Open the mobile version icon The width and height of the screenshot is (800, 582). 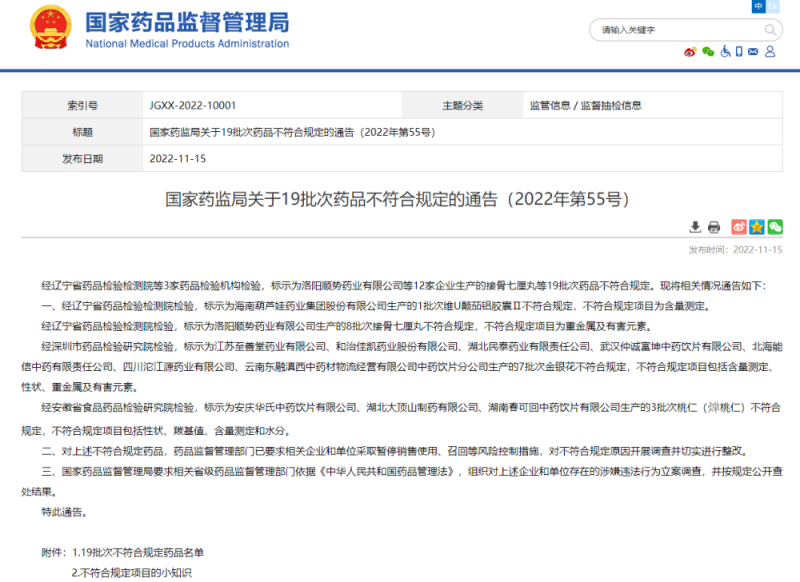[739, 51]
